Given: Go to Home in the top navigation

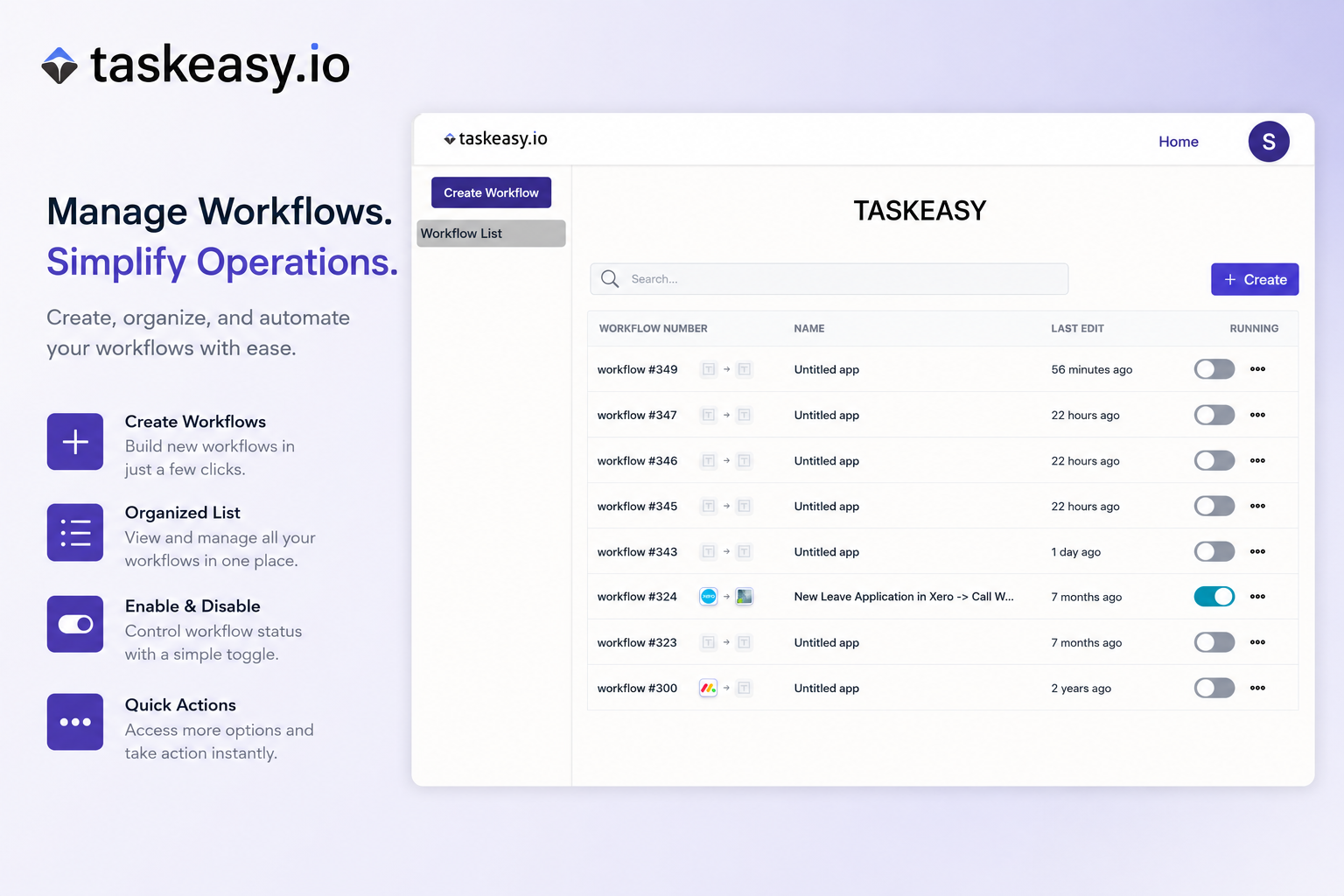Looking at the screenshot, I should (1179, 142).
